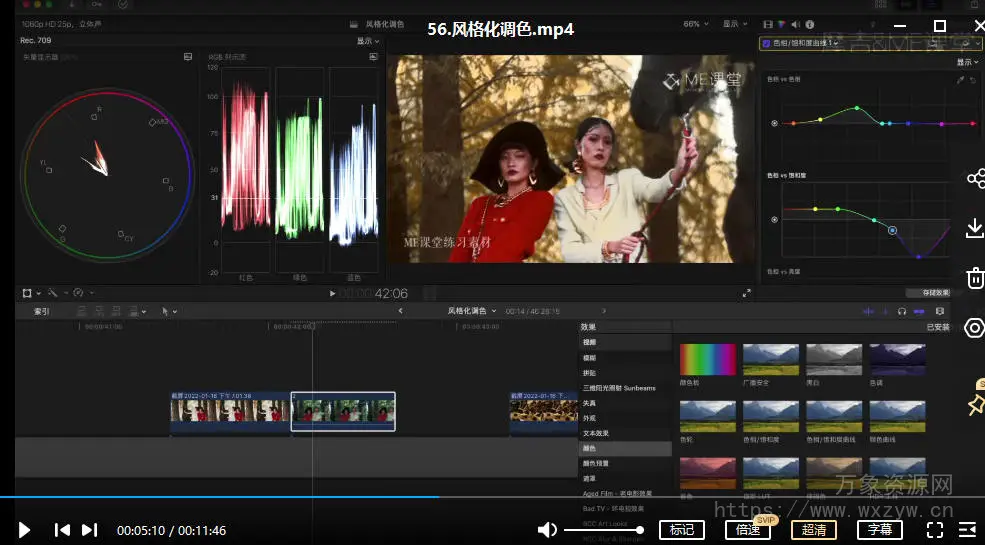
Task: Open the 66% viewer zoom dropdown
Action: point(695,24)
